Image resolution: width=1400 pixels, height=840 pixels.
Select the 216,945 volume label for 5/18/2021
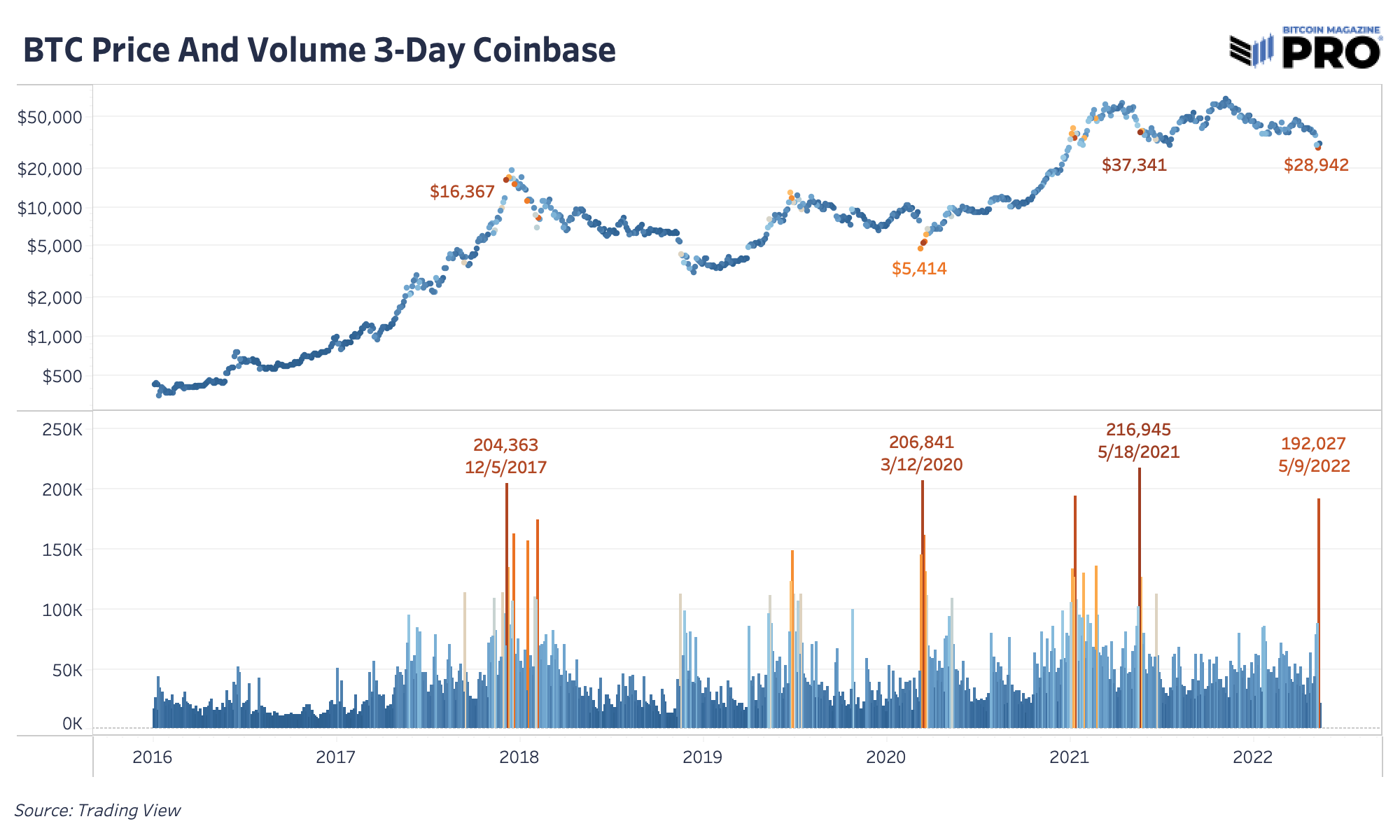tap(1138, 430)
